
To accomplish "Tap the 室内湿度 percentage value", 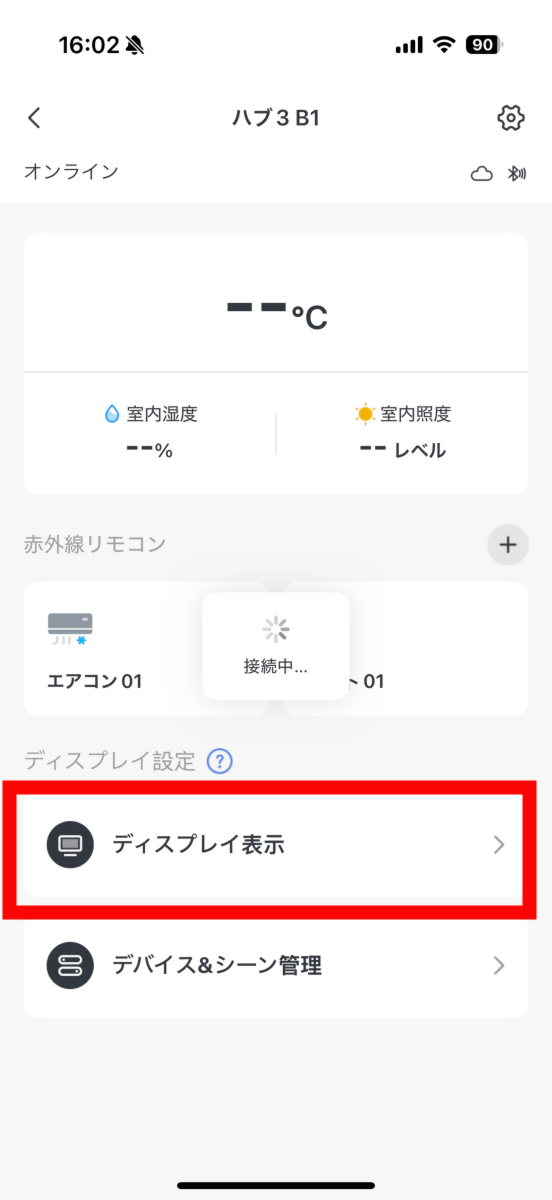I will pos(150,450).
